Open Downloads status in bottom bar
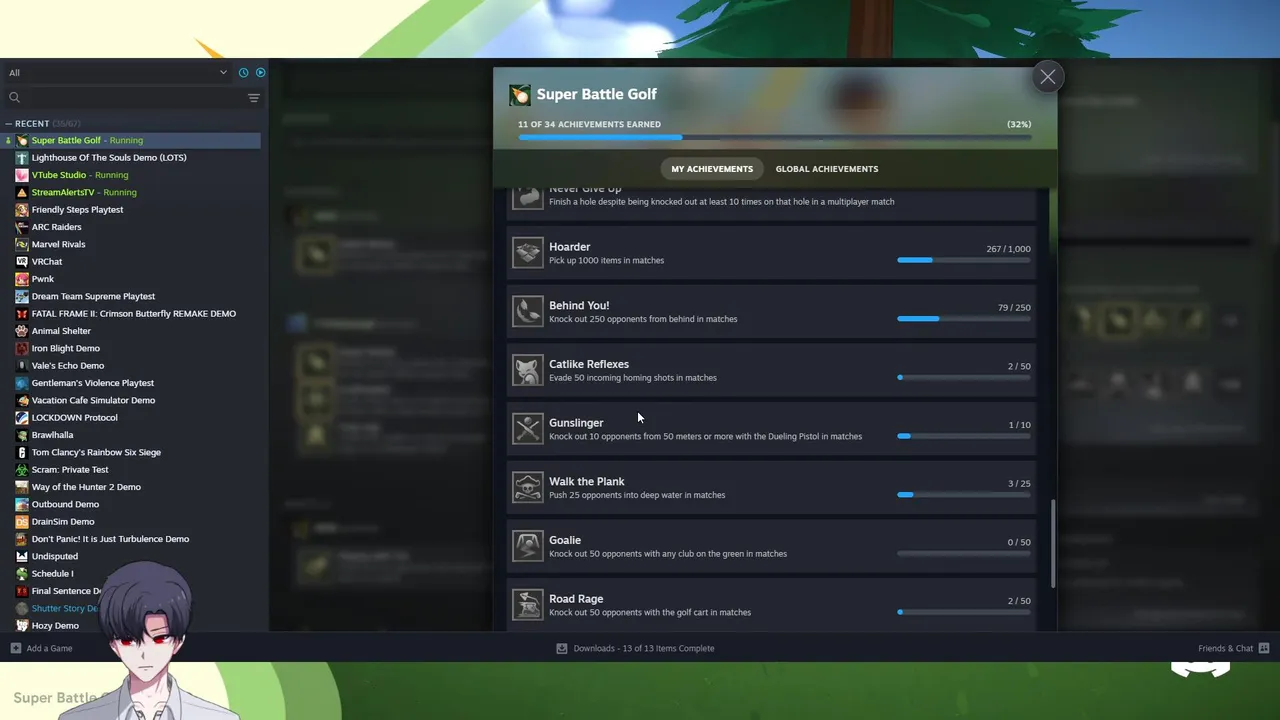Viewport: 1280px width, 720px height. (x=636, y=648)
